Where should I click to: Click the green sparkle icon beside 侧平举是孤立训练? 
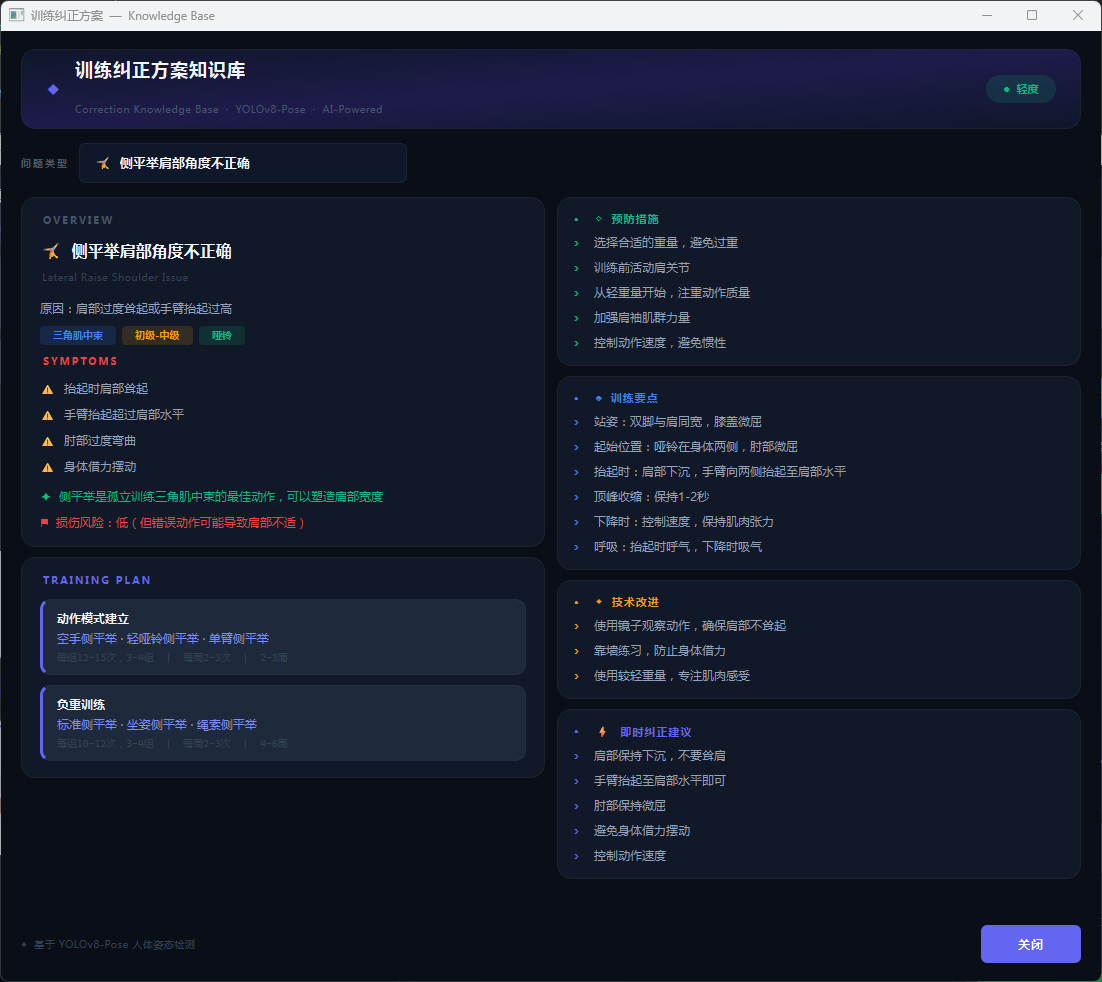pyautogui.click(x=45, y=497)
